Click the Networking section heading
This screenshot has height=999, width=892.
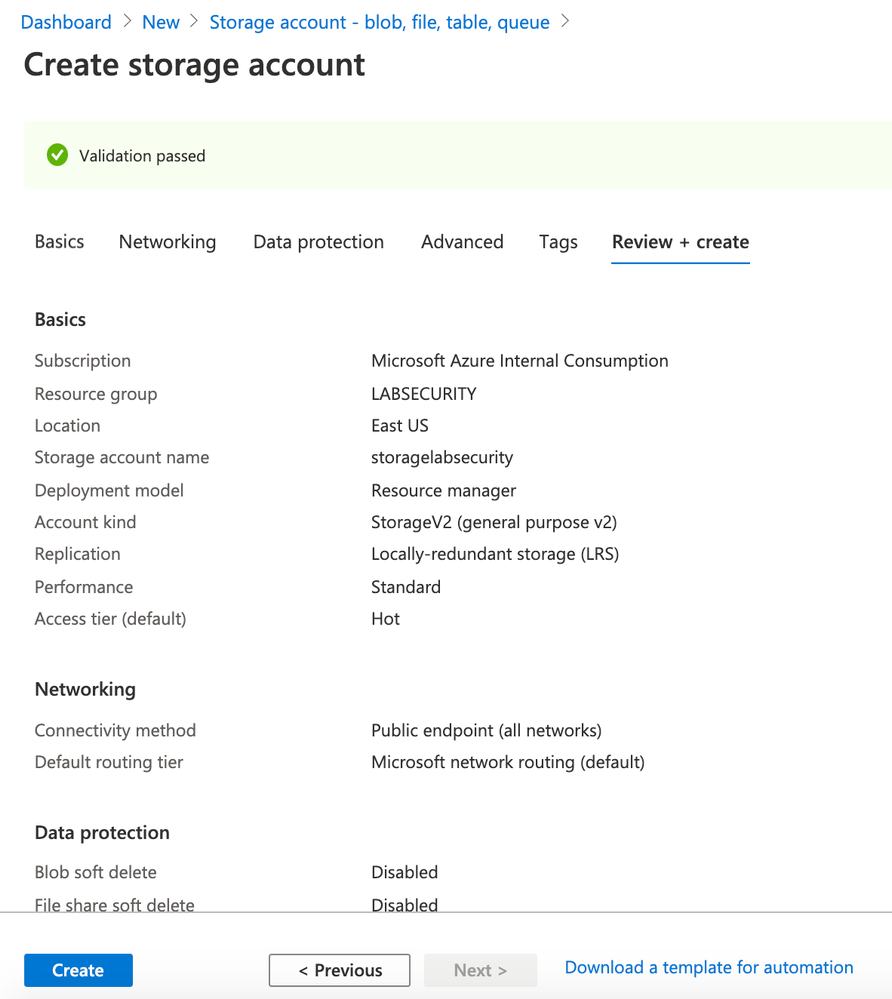pyautogui.click(x=85, y=689)
